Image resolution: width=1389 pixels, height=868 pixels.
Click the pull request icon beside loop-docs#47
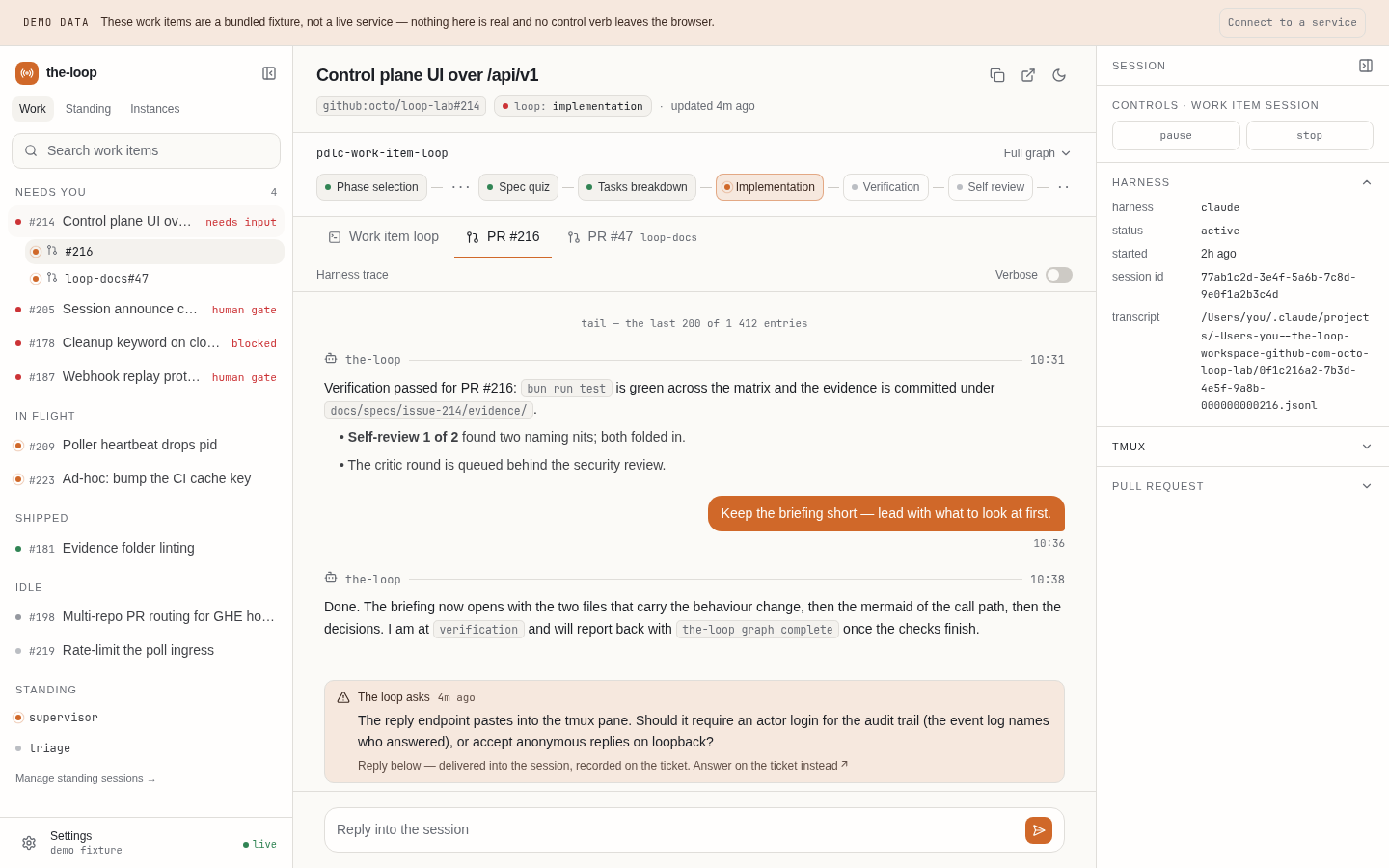52,278
